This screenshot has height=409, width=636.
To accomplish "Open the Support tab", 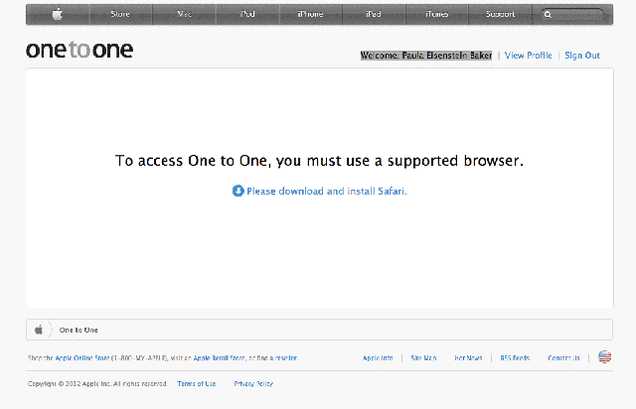I will pos(500,14).
